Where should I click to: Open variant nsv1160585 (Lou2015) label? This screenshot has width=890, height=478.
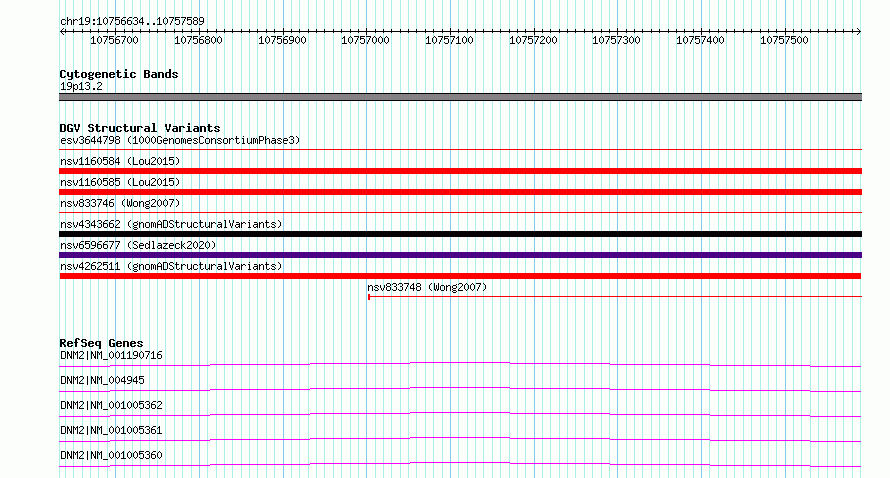pyautogui.click(x=120, y=182)
